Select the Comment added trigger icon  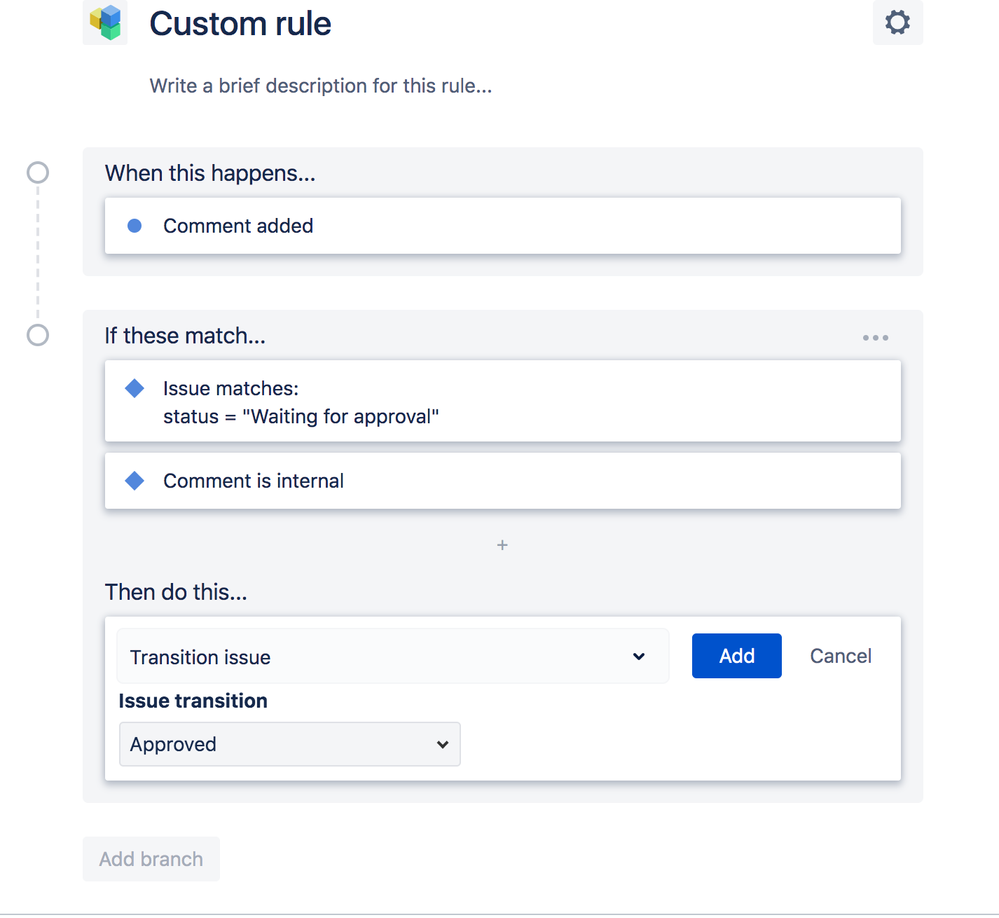(x=133, y=225)
